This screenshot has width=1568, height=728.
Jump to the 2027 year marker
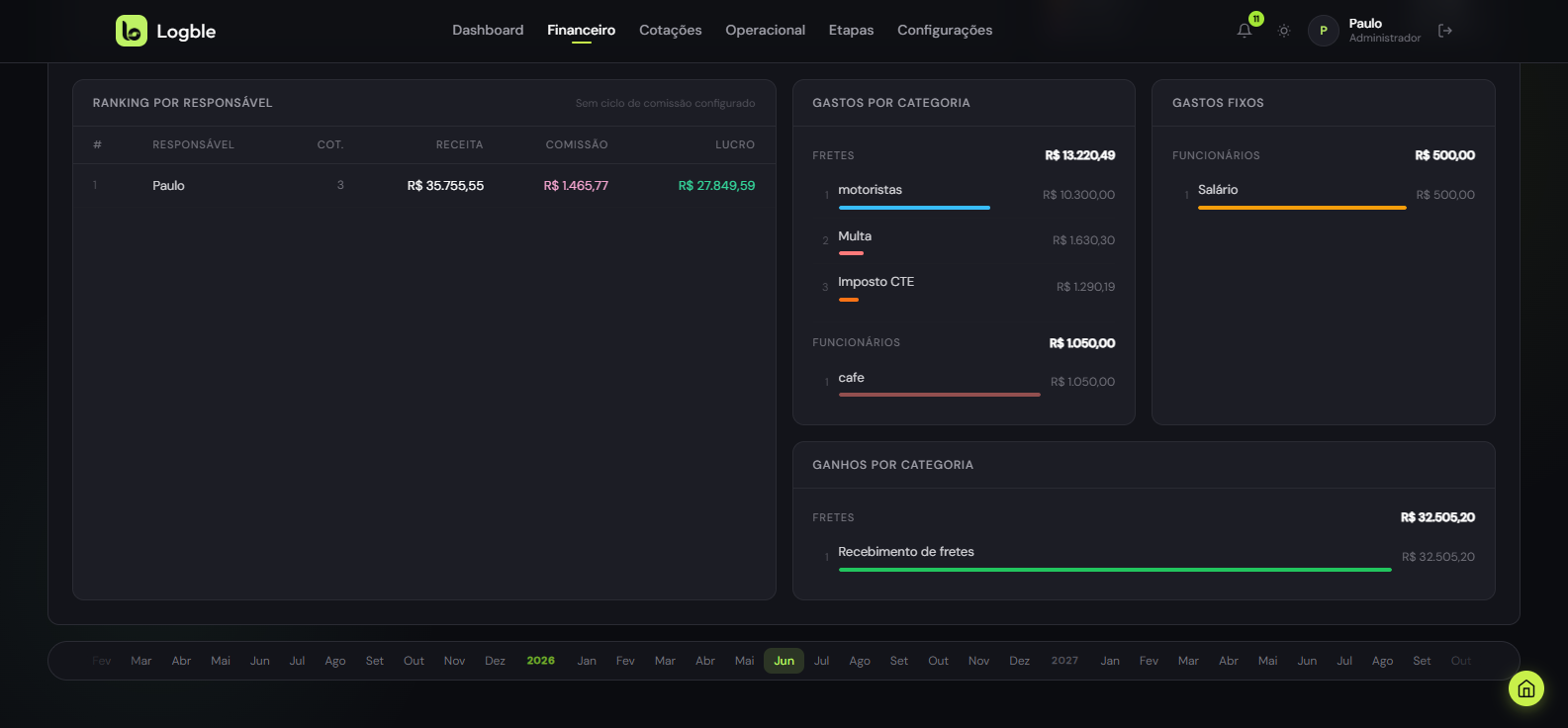click(1065, 661)
